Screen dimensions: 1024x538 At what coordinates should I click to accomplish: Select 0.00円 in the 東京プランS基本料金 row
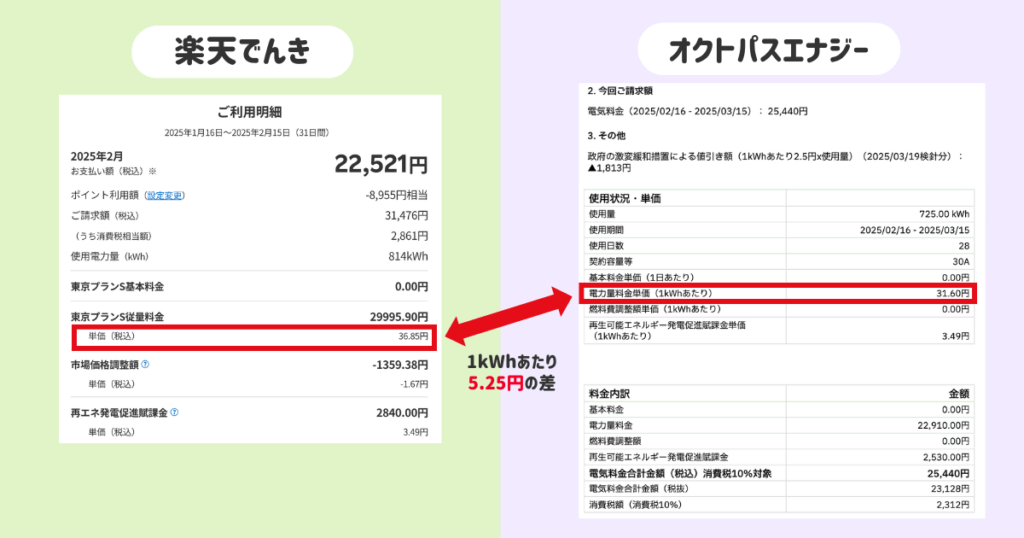(411, 287)
